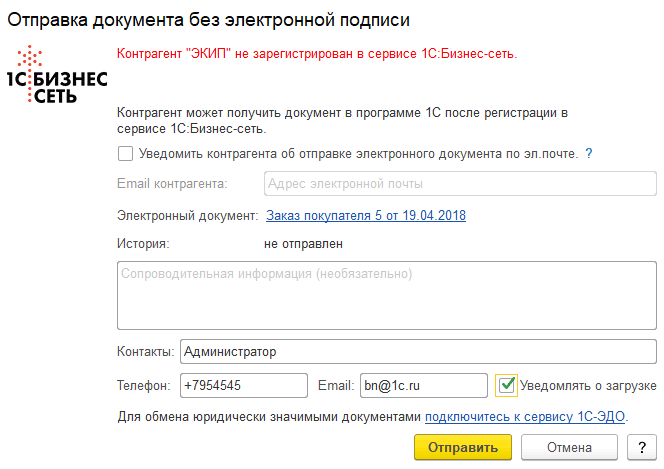
Task: Click the 1С:Бизнес-сеть logo
Action: pos(56,77)
